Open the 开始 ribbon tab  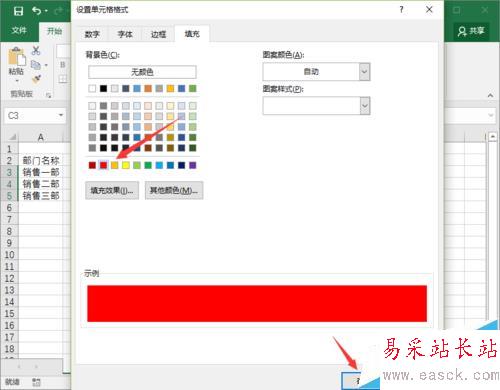(x=54, y=31)
